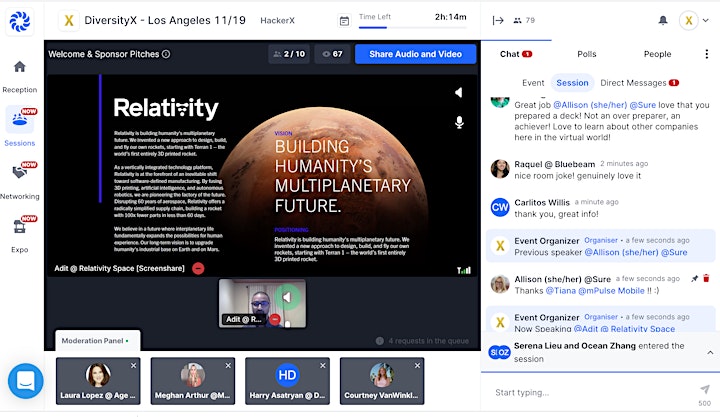Open the Moderation Panel tab

(97, 340)
